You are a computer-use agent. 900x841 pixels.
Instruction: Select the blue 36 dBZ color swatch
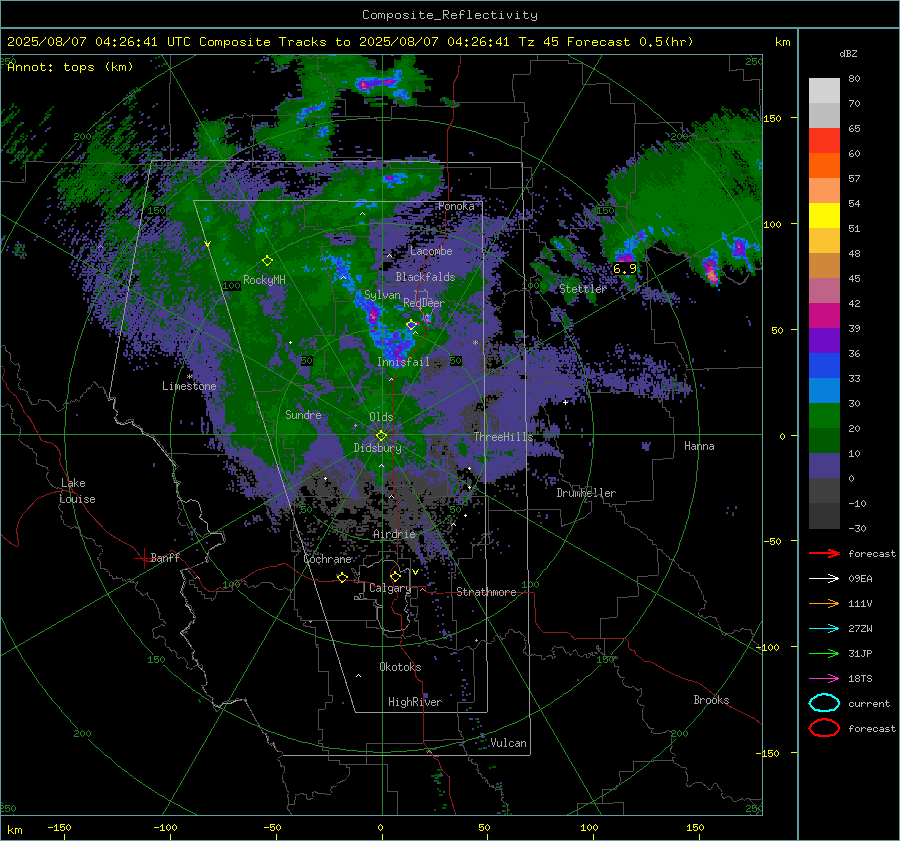[x=824, y=365]
